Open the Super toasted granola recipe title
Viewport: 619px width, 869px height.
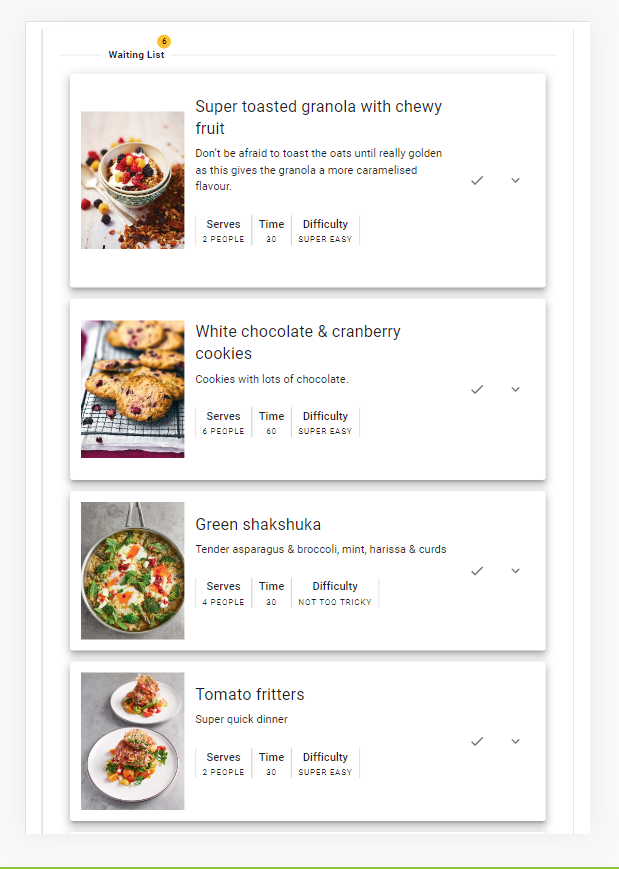[x=319, y=117]
